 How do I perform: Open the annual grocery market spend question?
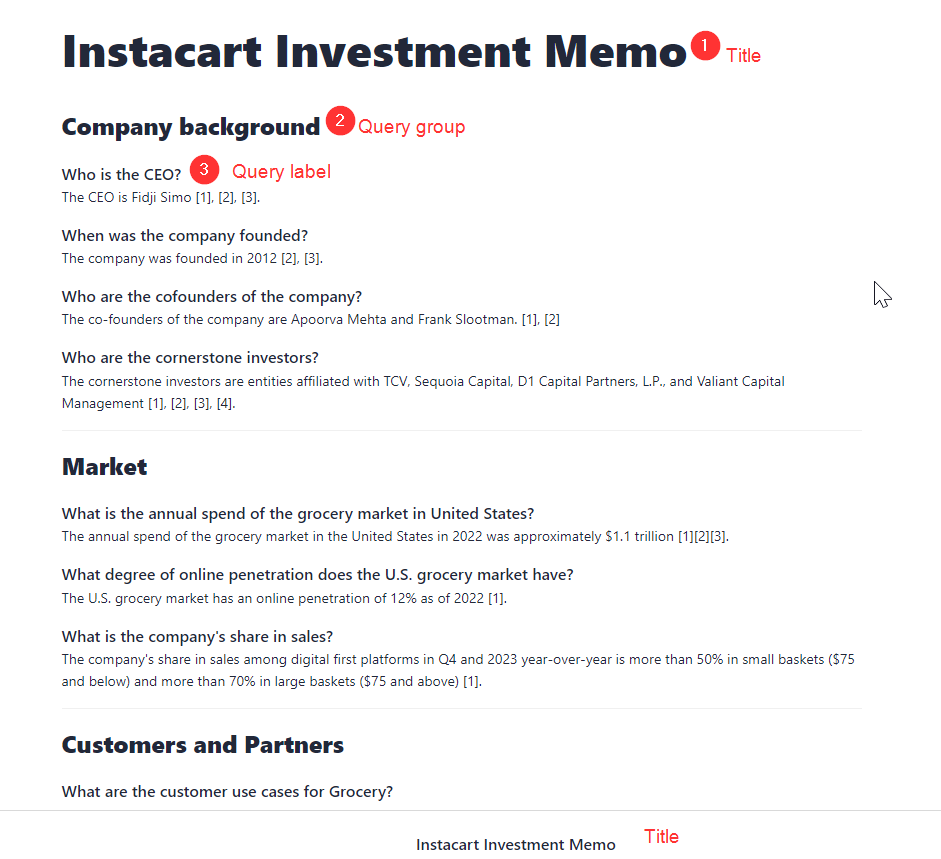[x=298, y=514]
